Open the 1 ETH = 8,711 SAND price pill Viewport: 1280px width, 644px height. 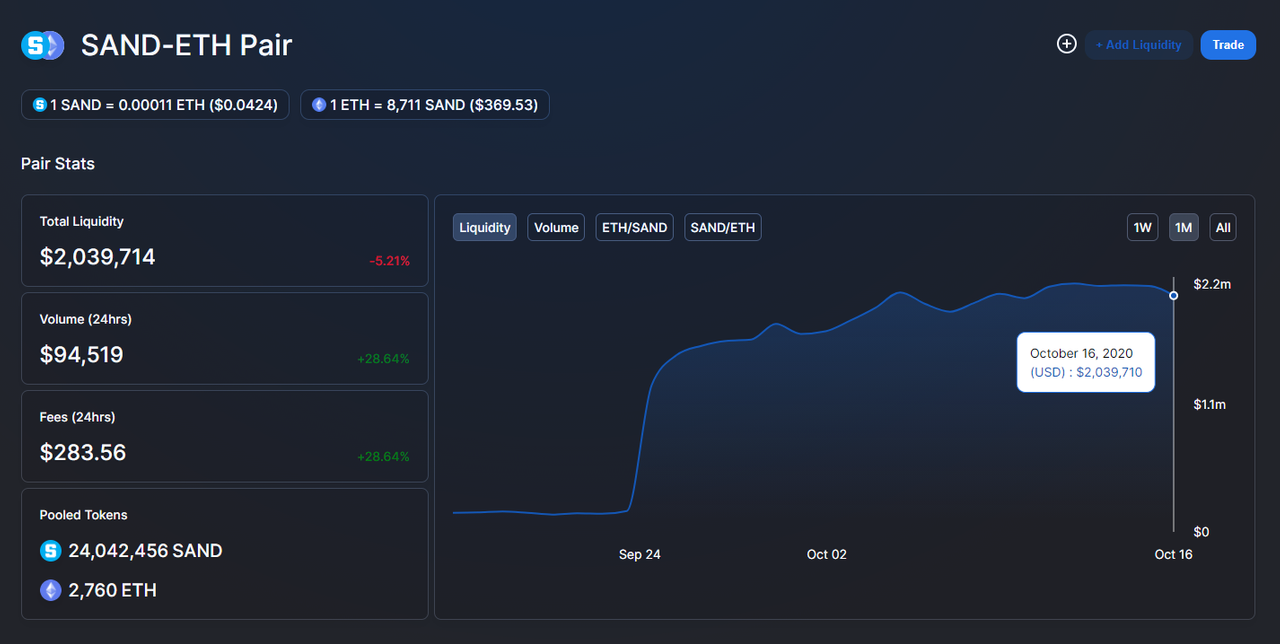click(425, 105)
